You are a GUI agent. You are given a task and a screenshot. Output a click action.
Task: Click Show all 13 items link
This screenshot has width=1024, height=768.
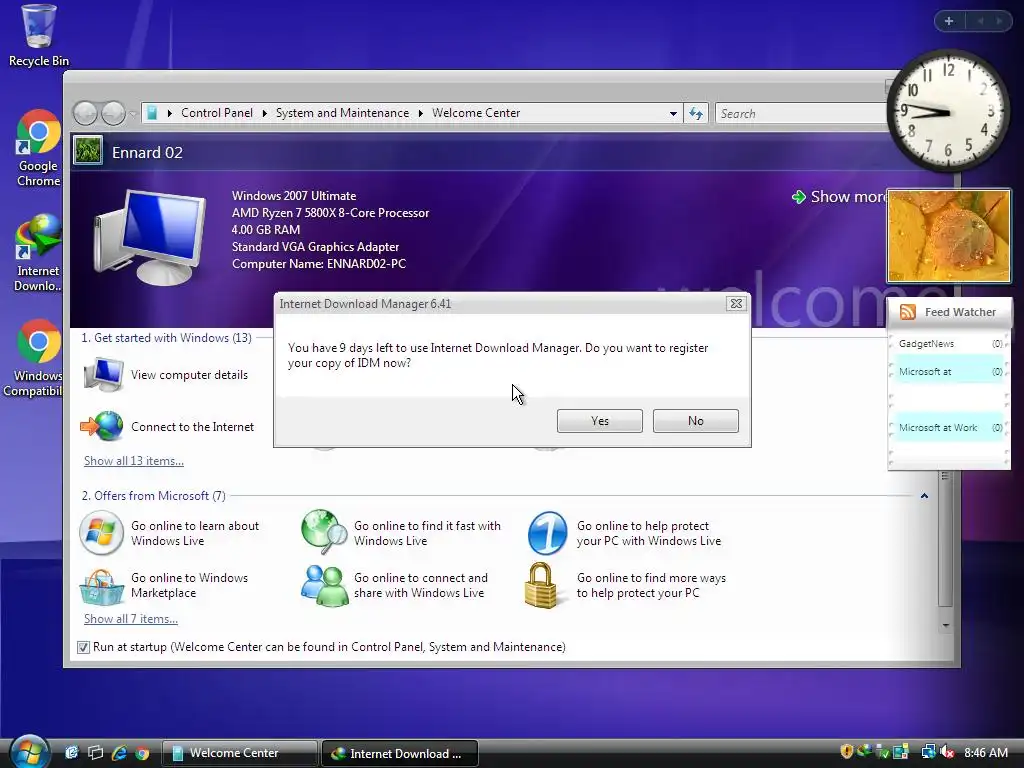click(x=134, y=461)
